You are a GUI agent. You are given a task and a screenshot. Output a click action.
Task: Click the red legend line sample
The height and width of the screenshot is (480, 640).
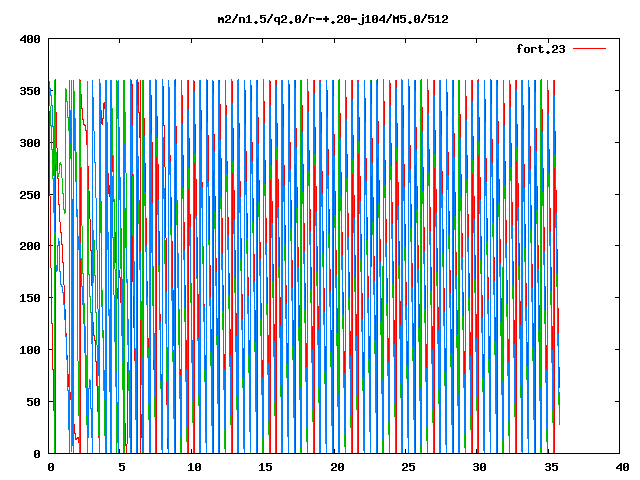589,49
